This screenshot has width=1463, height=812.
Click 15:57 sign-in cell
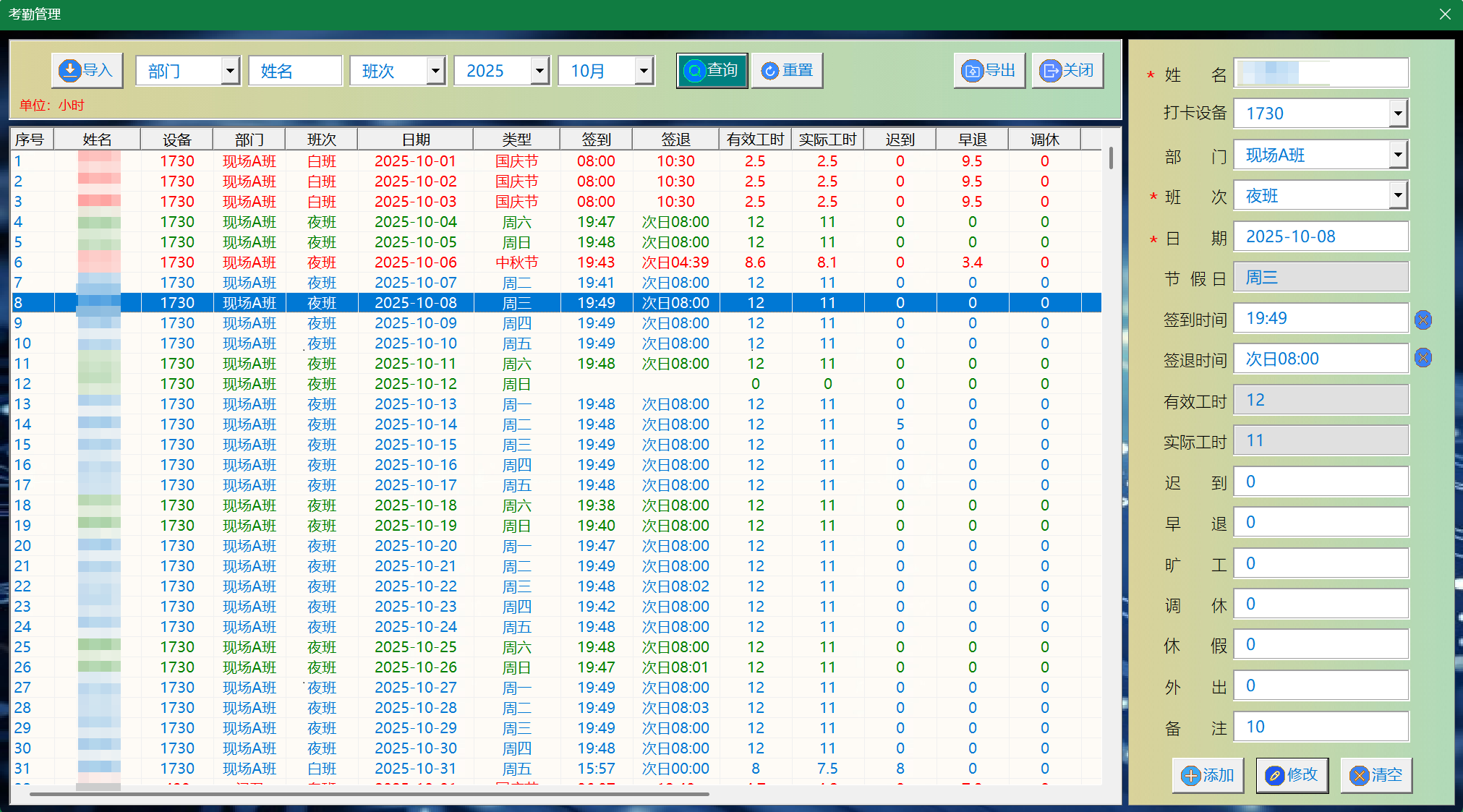pos(596,769)
